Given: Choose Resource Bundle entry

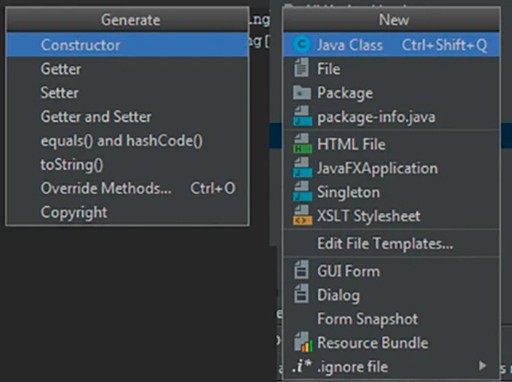Looking at the screenshot, I should (x=391, y=343).
